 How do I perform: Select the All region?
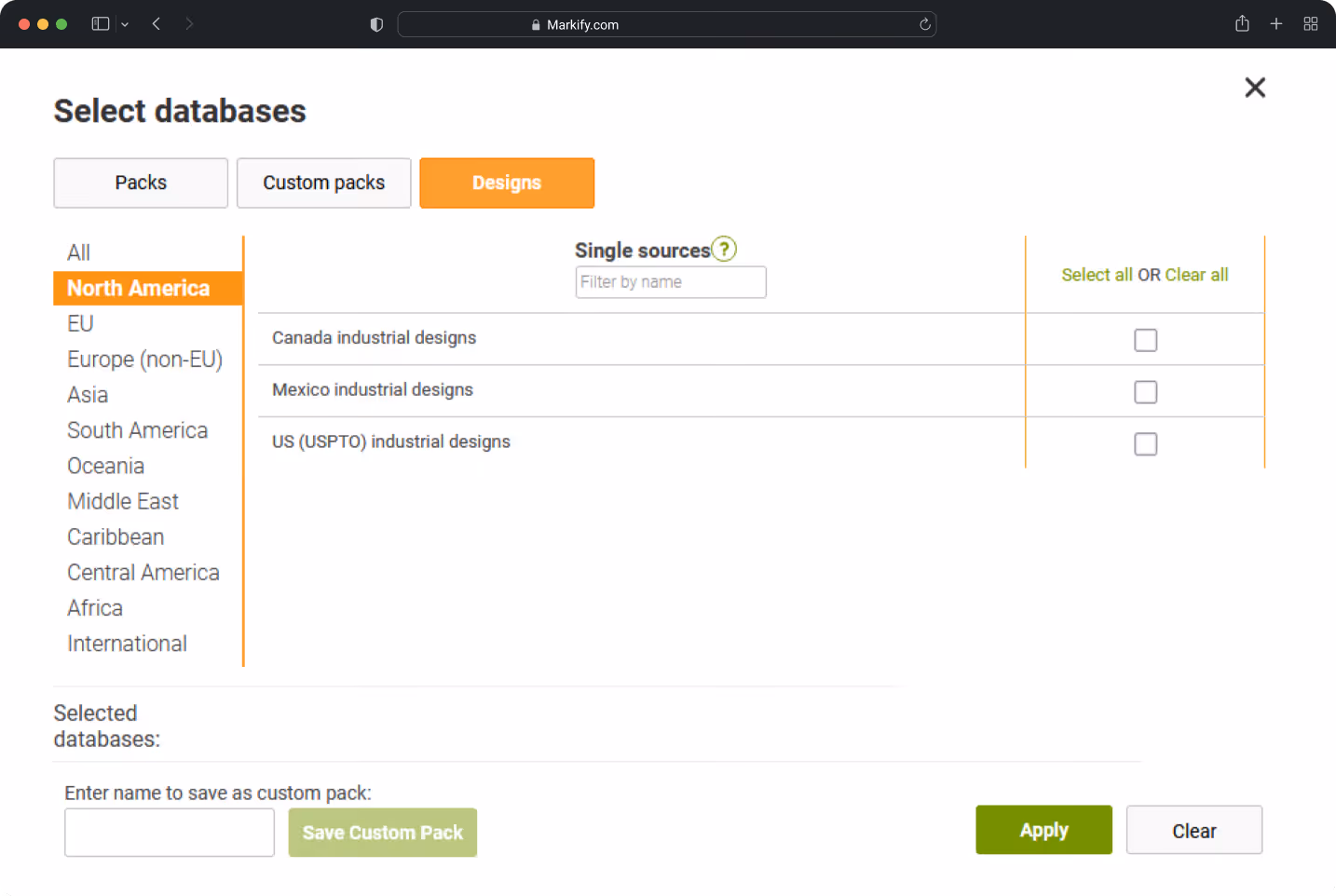pos(78,252)
